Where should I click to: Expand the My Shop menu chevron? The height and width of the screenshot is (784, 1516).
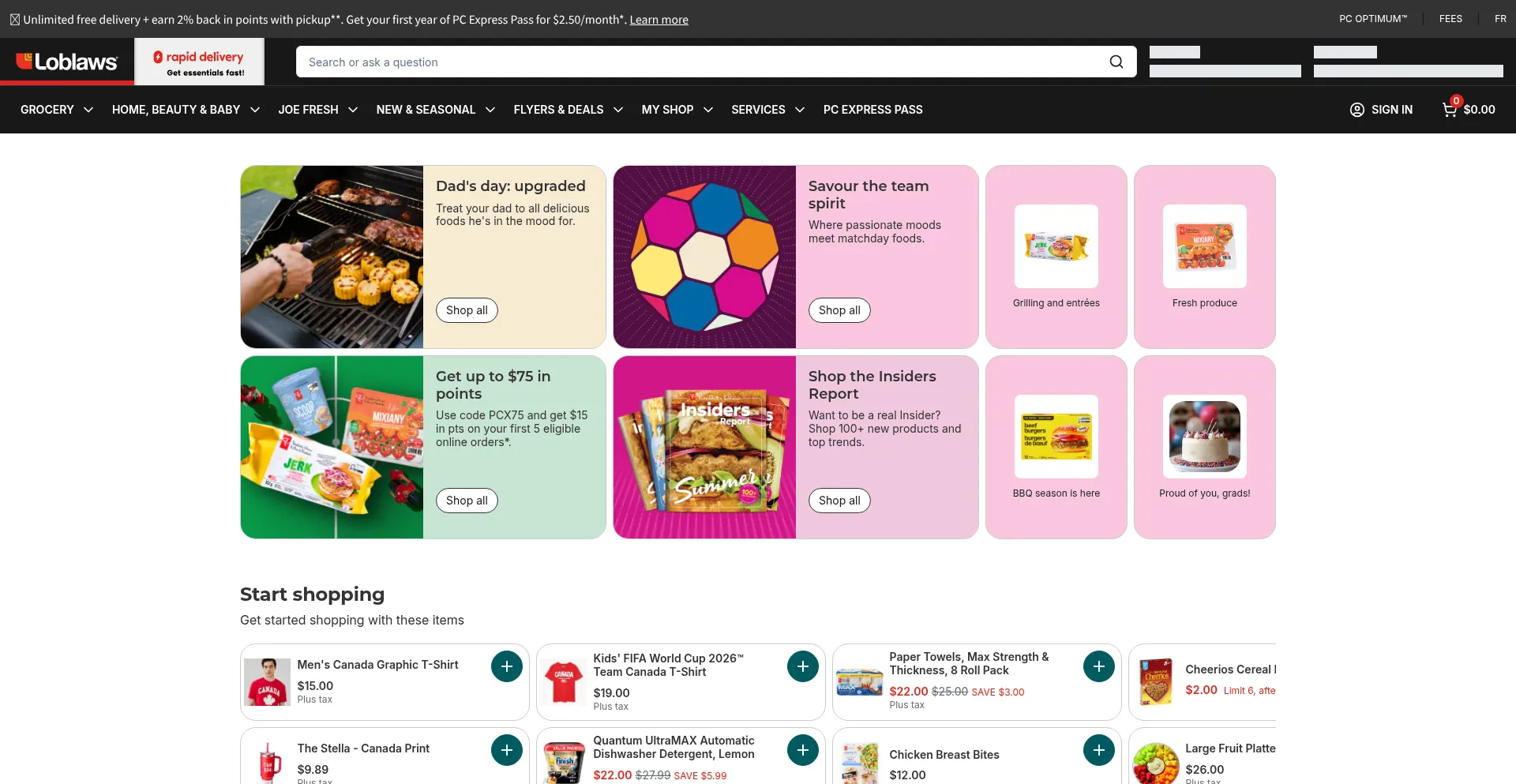(708, 110)
